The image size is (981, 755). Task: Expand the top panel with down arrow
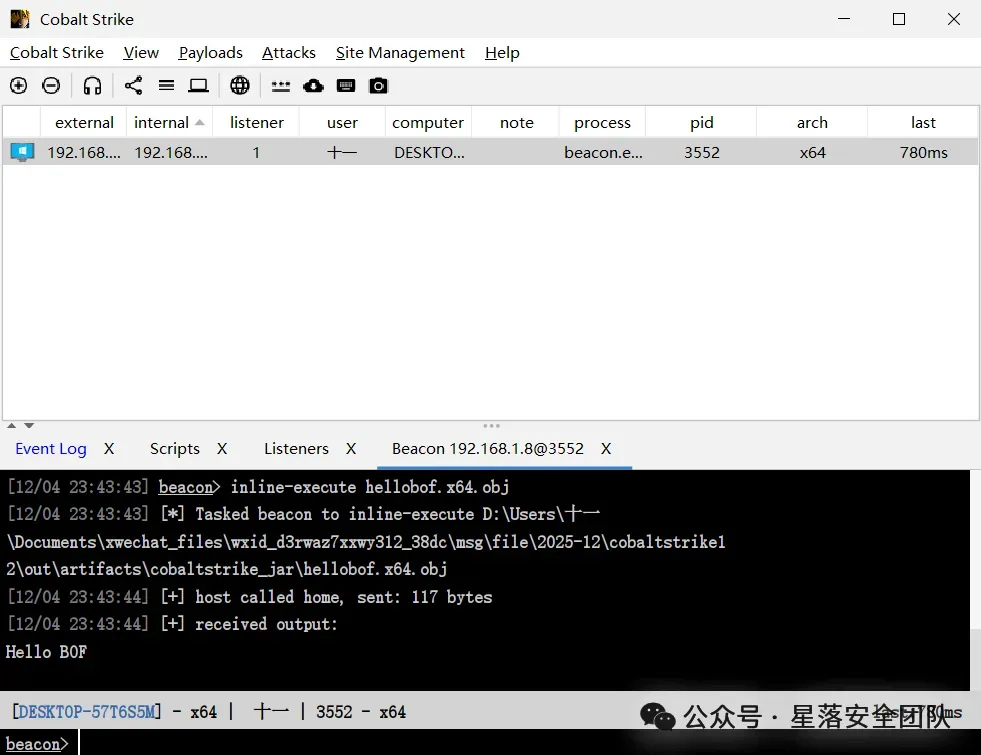point(29,425)
